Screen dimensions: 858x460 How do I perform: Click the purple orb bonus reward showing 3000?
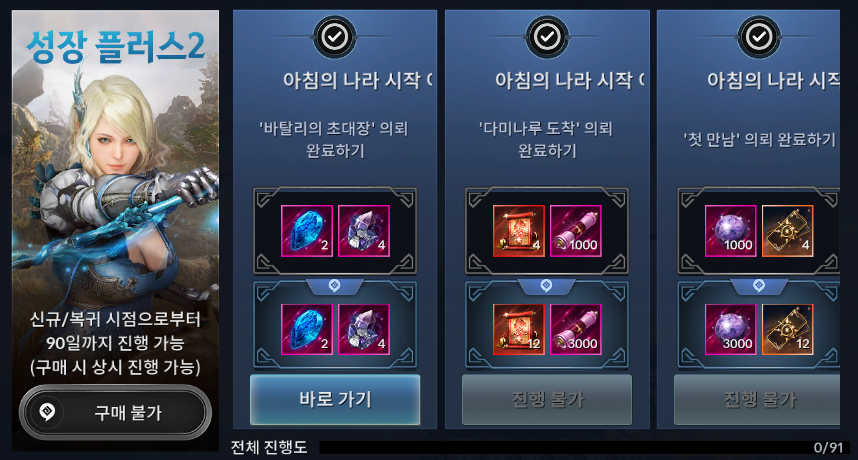(731, 329)
